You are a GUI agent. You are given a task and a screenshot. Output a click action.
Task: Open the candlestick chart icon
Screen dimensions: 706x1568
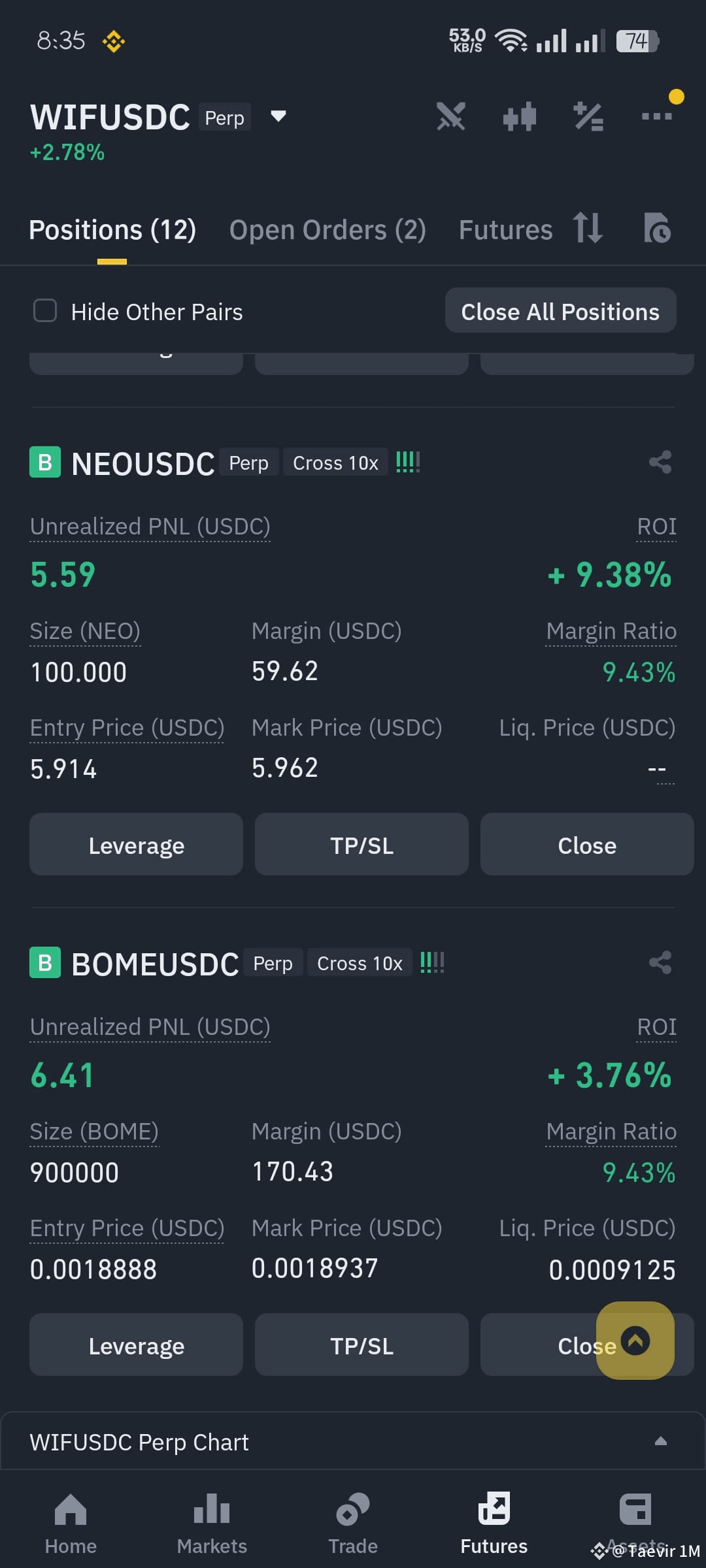pos(520,118)
